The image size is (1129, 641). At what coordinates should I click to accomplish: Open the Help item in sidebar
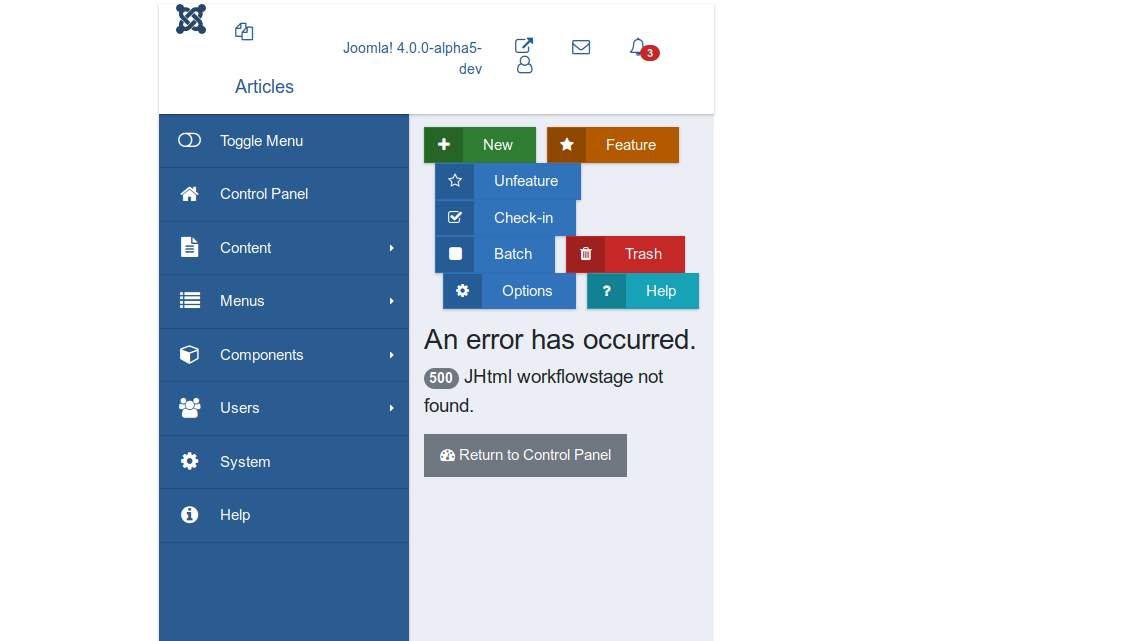[x=284, y=515]
